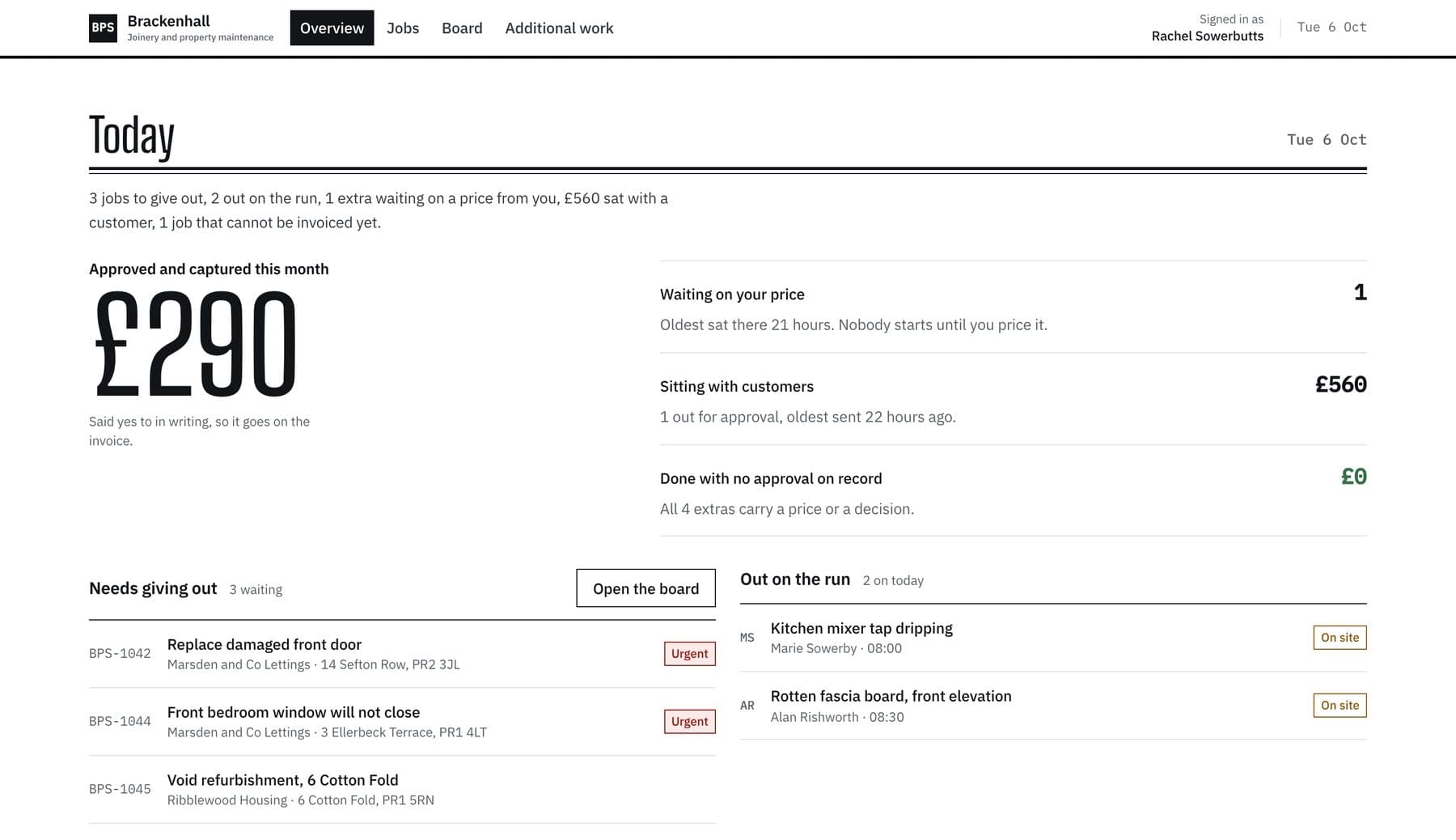Open job Replace damaged front door

[x=402, y=654]
